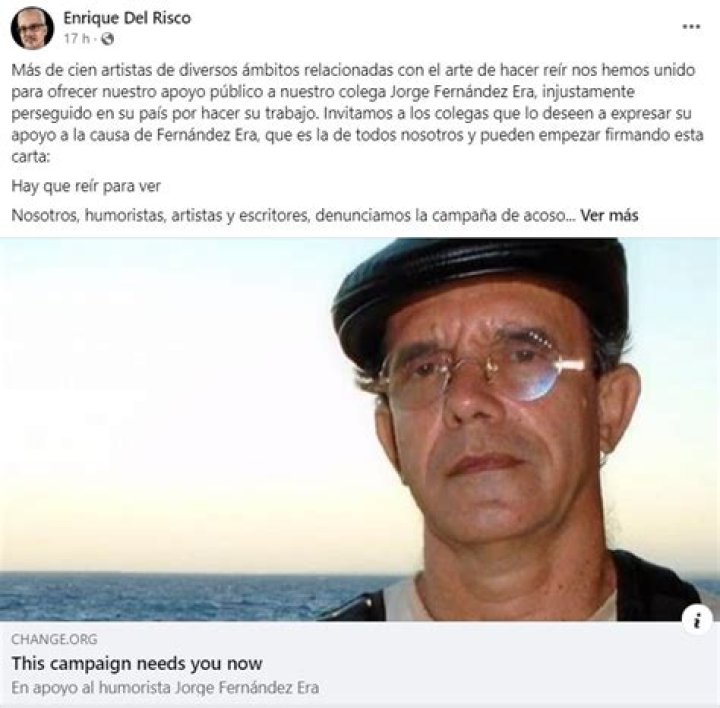The height and width of the screenshot is (708, 720).
Task: Click the grey link card footer background
Action: pyautogui.click(x=505, y=663)
